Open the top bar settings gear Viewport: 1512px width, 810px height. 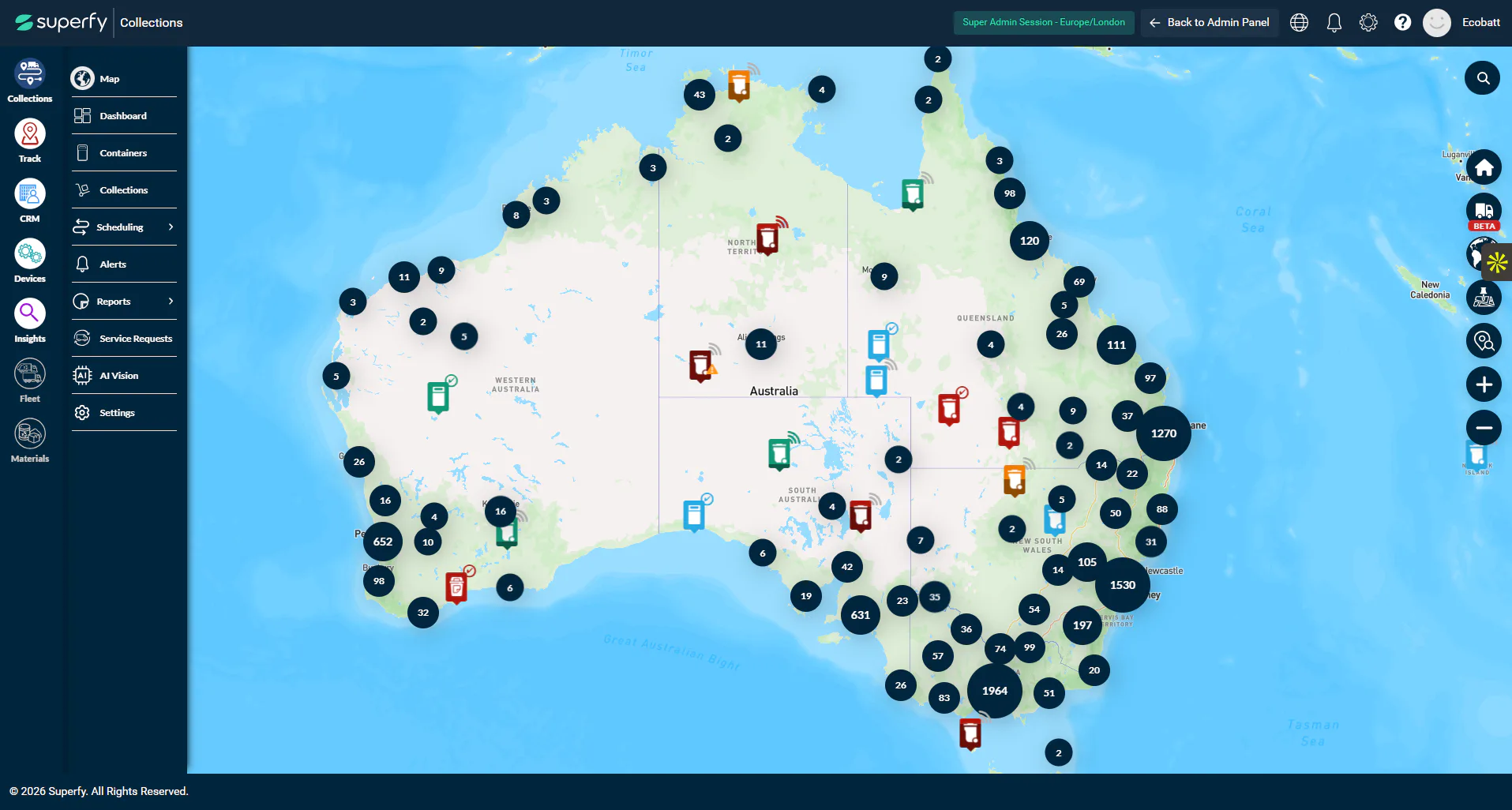(x=1368, y=22)
